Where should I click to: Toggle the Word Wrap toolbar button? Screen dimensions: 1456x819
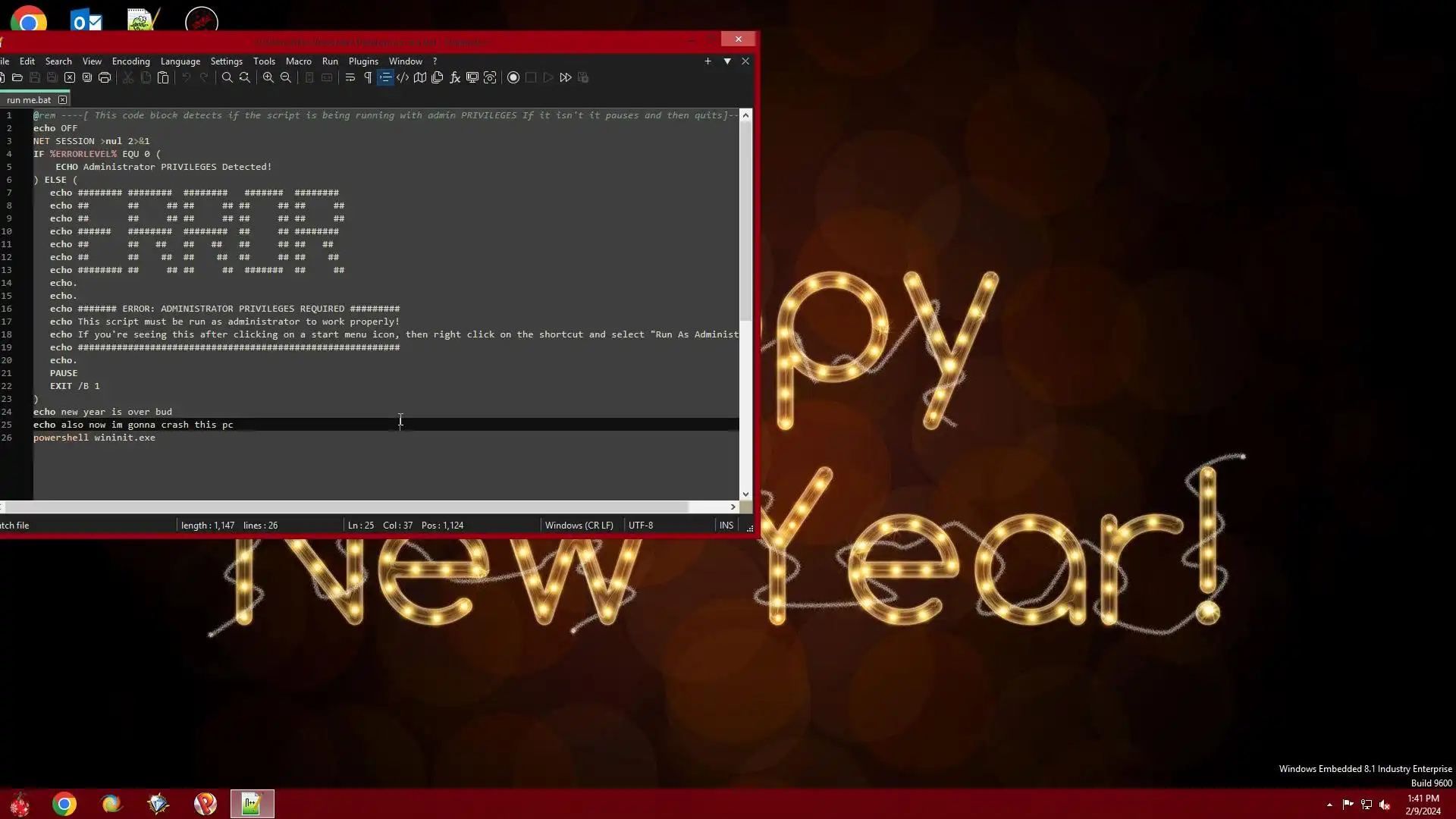pos(350,77)
